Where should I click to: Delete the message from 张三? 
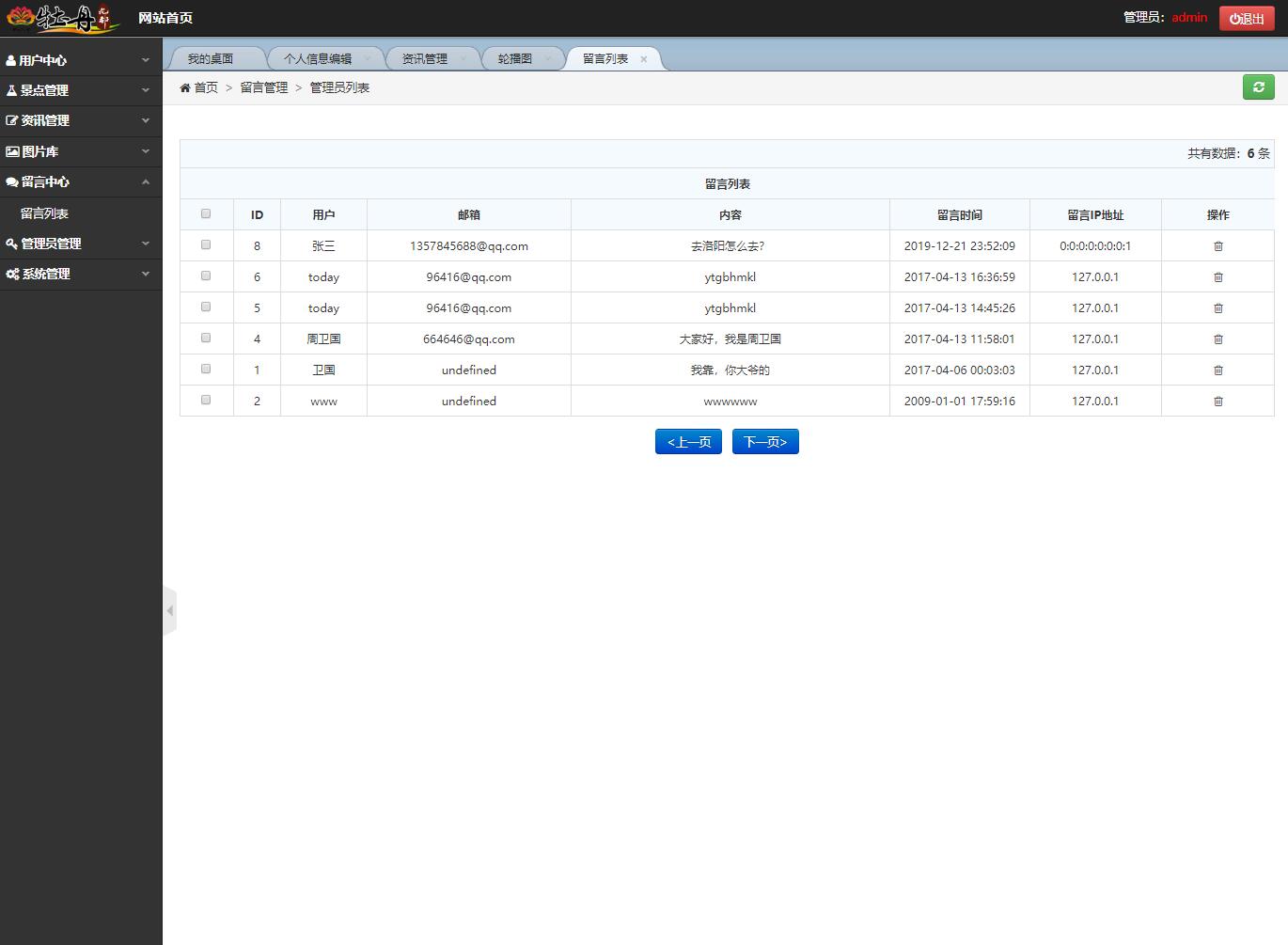[x=1217, y=246]
